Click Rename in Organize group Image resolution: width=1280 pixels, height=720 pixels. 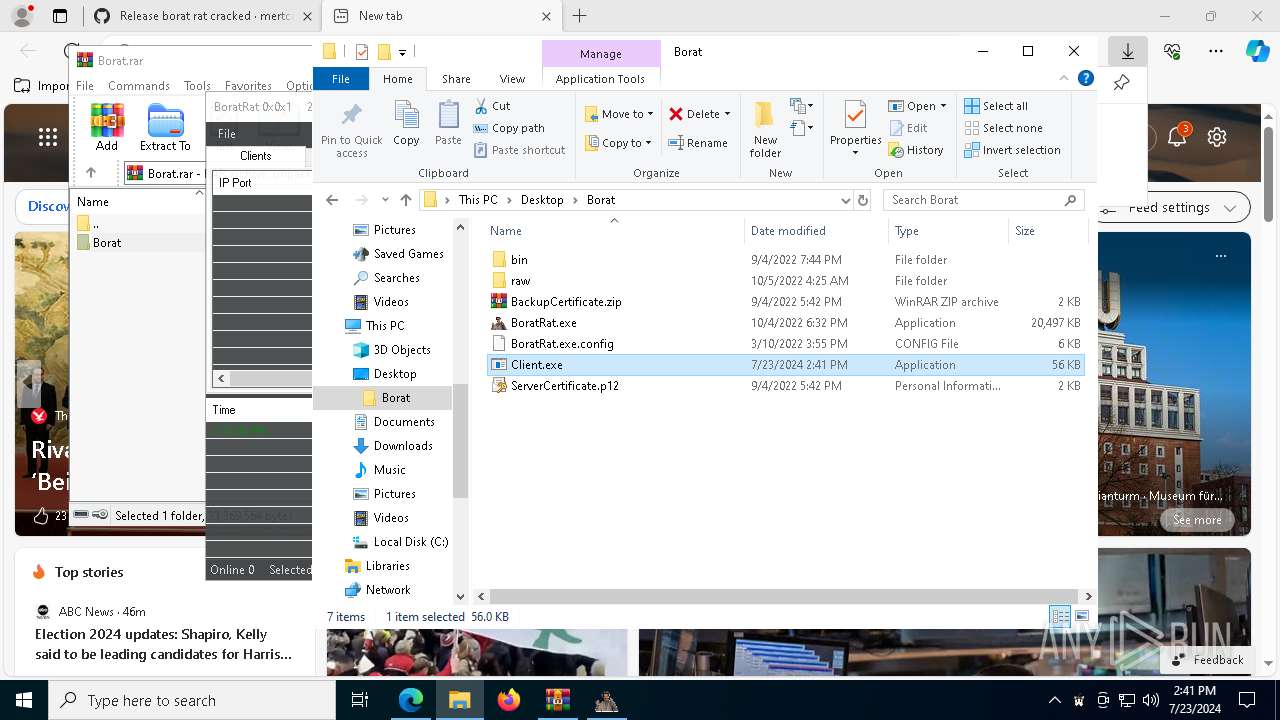698,143
